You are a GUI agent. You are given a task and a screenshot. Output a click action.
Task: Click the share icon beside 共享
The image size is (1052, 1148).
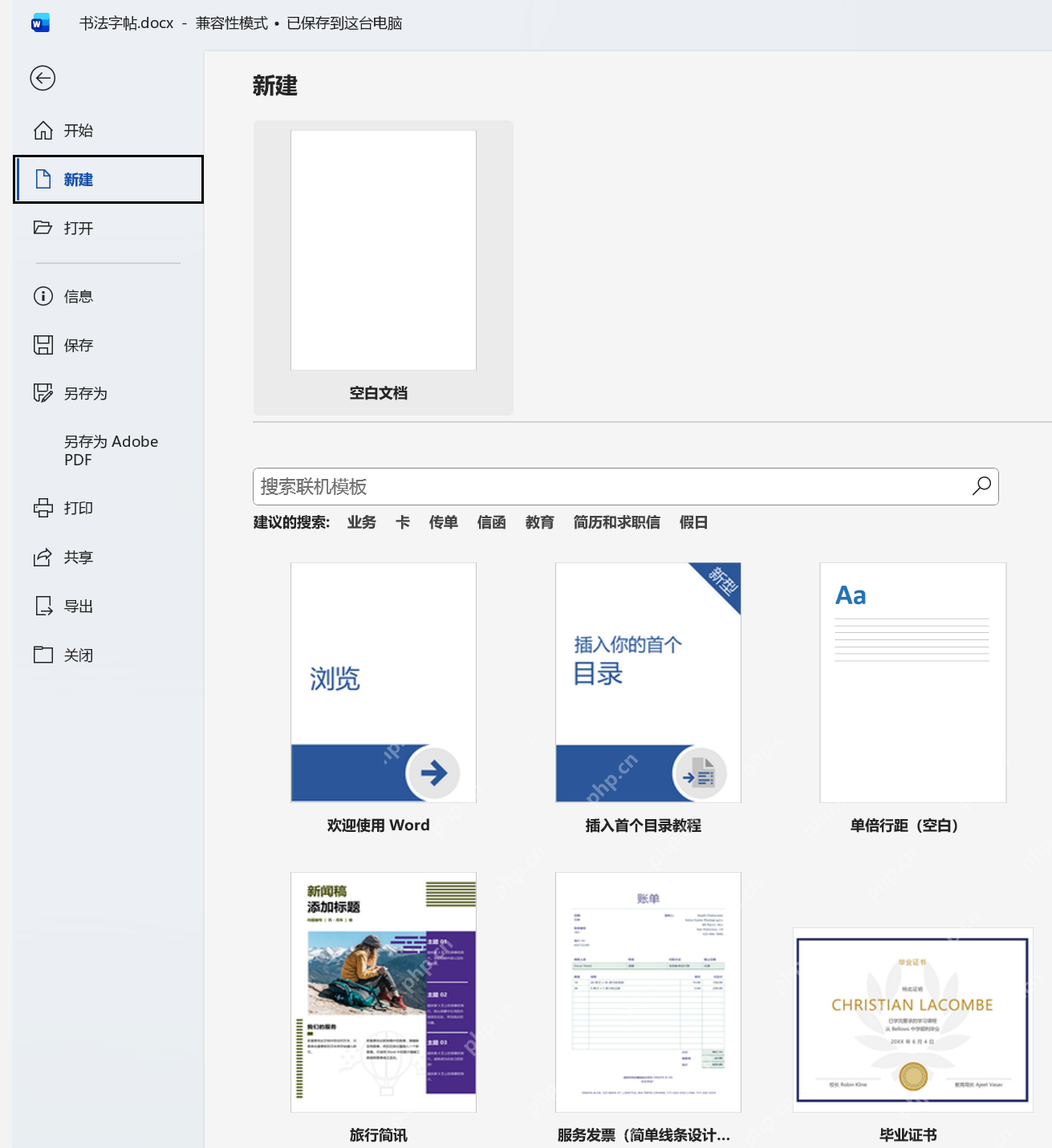click(43, 557)
